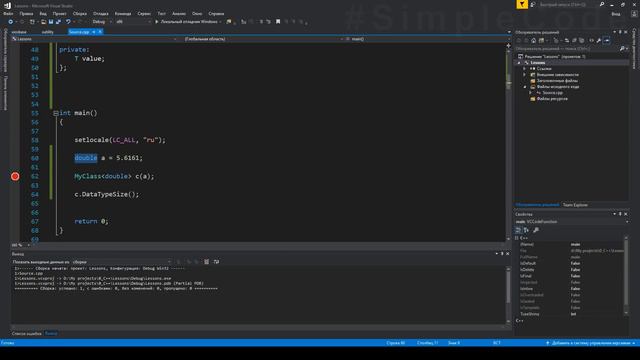Click the Categorized icon in Properties panel
Screen dimensions: 640x360
click(518, 230)
